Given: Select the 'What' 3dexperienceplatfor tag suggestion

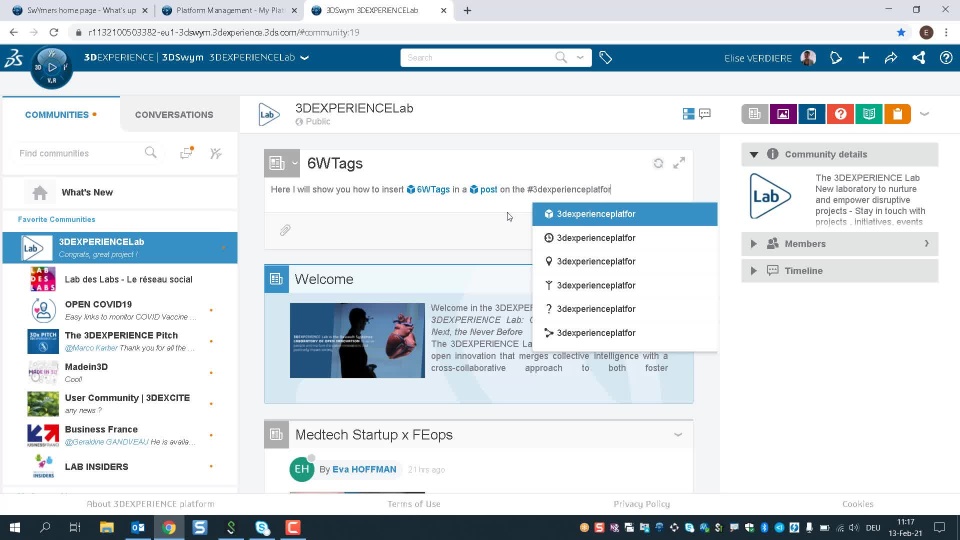Looking at the screenshot, I should coord(624,214).
